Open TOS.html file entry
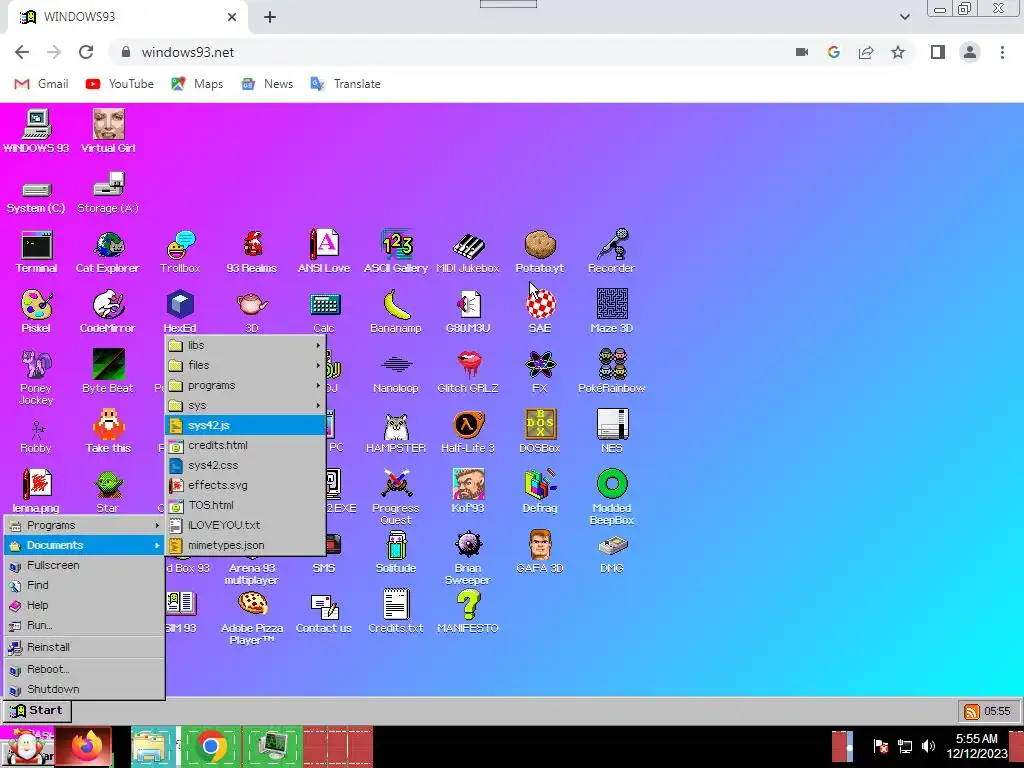Viewport: 1024px width, 768px height. (246, 505)
